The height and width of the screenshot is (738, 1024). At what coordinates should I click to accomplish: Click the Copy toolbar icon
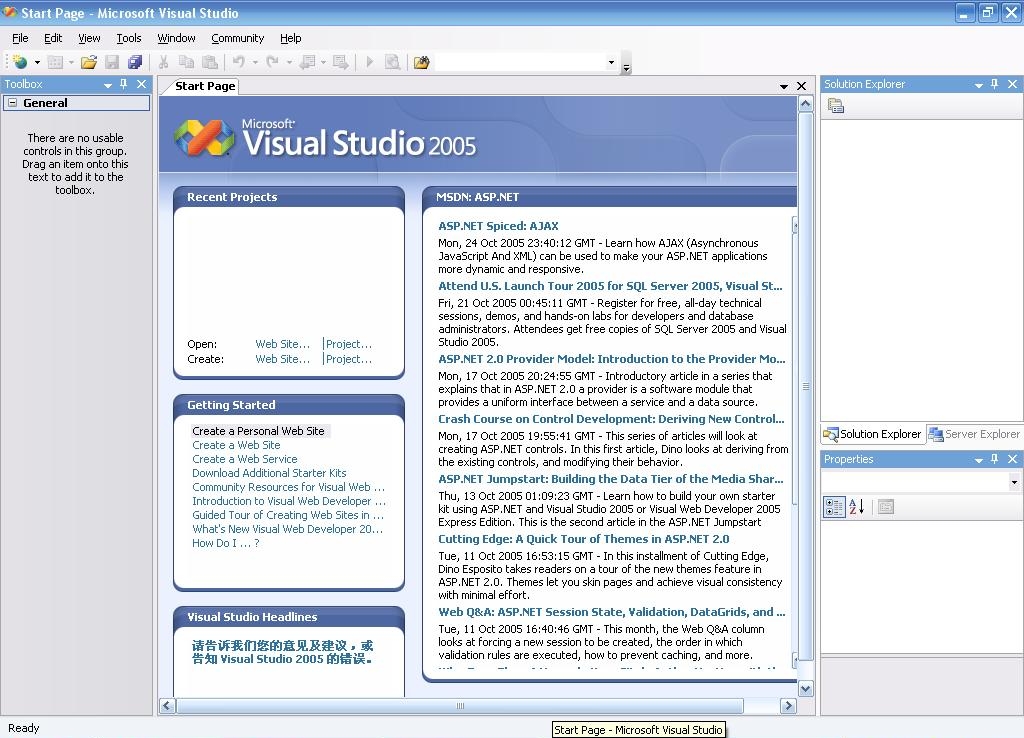point(186,63)
